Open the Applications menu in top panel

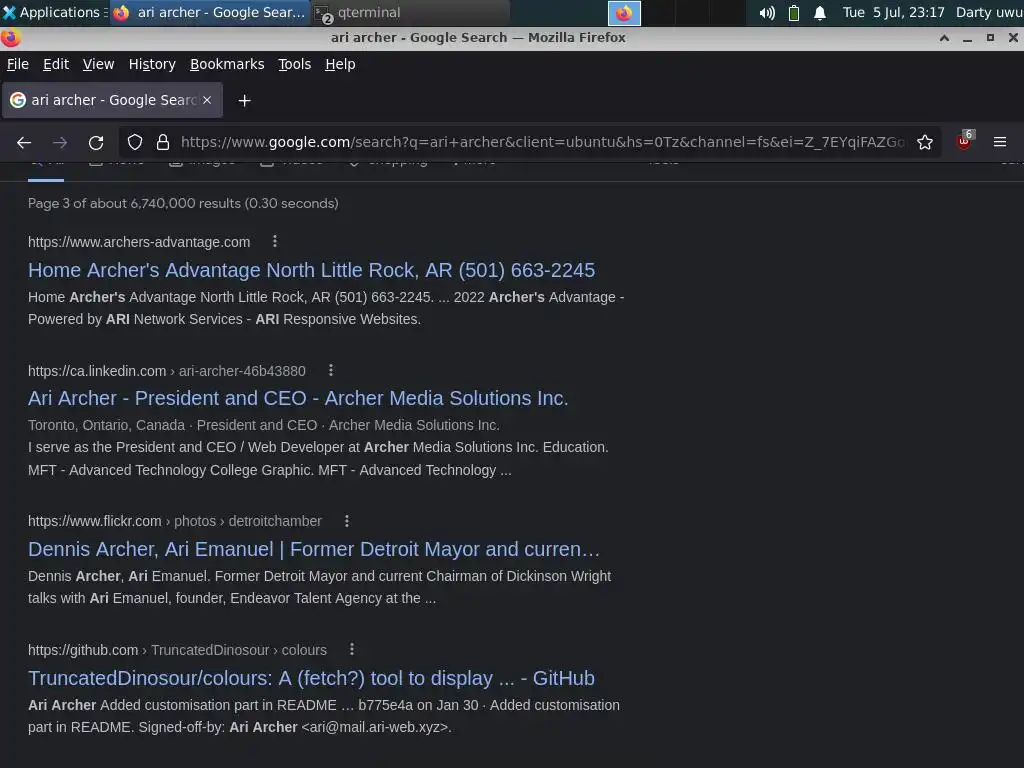point(52,12)
